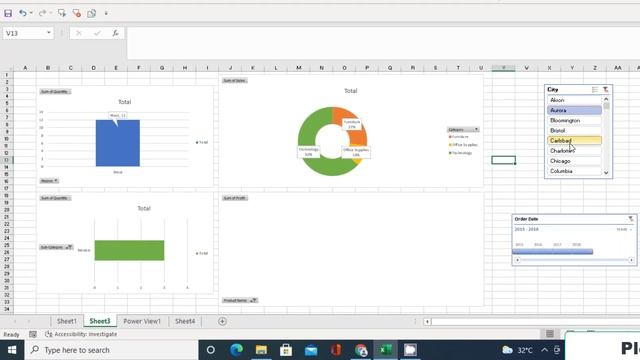
Task: Click the City slicer scroll-down arrow
Action: coord(606,173)
